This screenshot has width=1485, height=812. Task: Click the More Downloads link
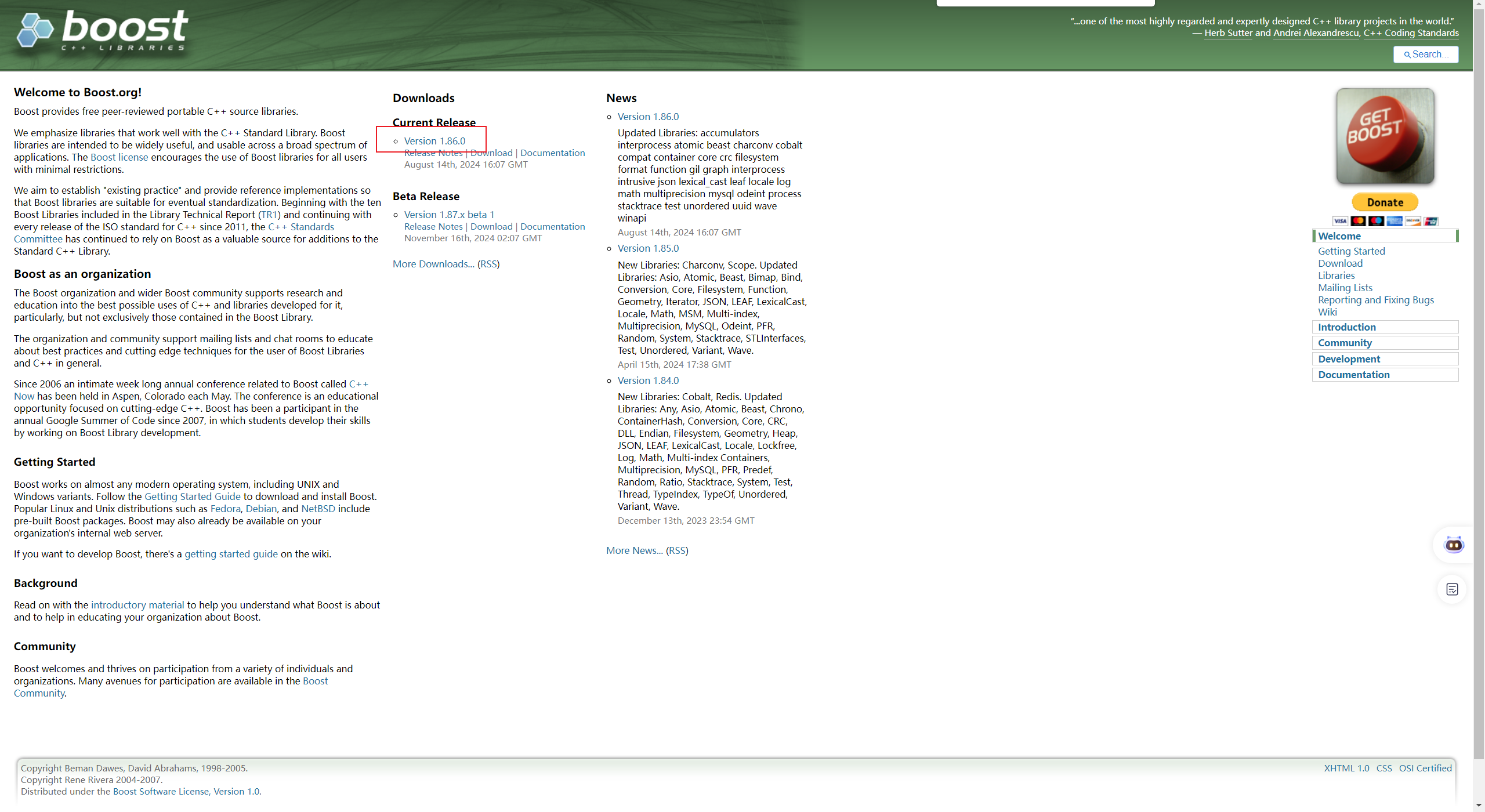click(x=433, y=264)
